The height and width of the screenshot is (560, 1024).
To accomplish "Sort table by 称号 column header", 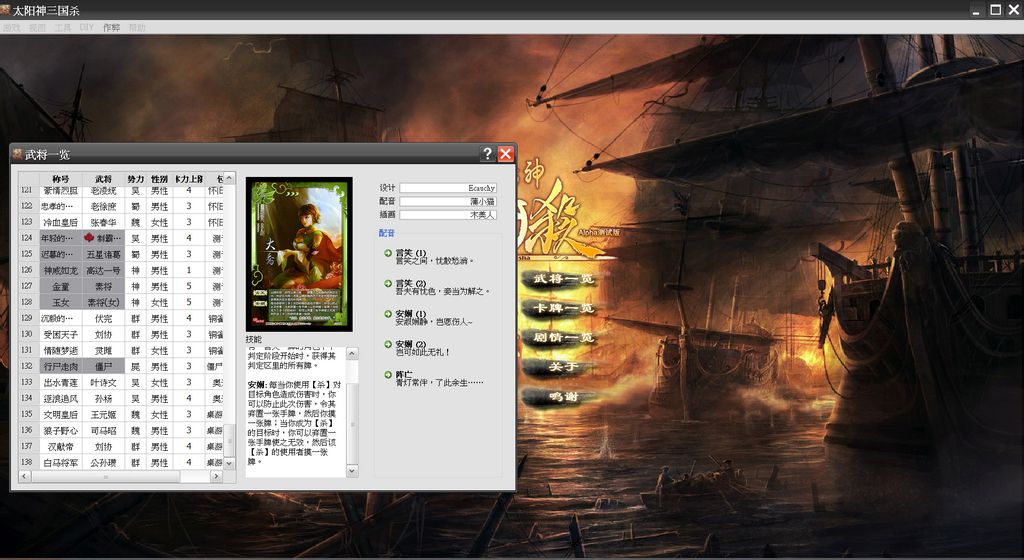I will point(61,179).
